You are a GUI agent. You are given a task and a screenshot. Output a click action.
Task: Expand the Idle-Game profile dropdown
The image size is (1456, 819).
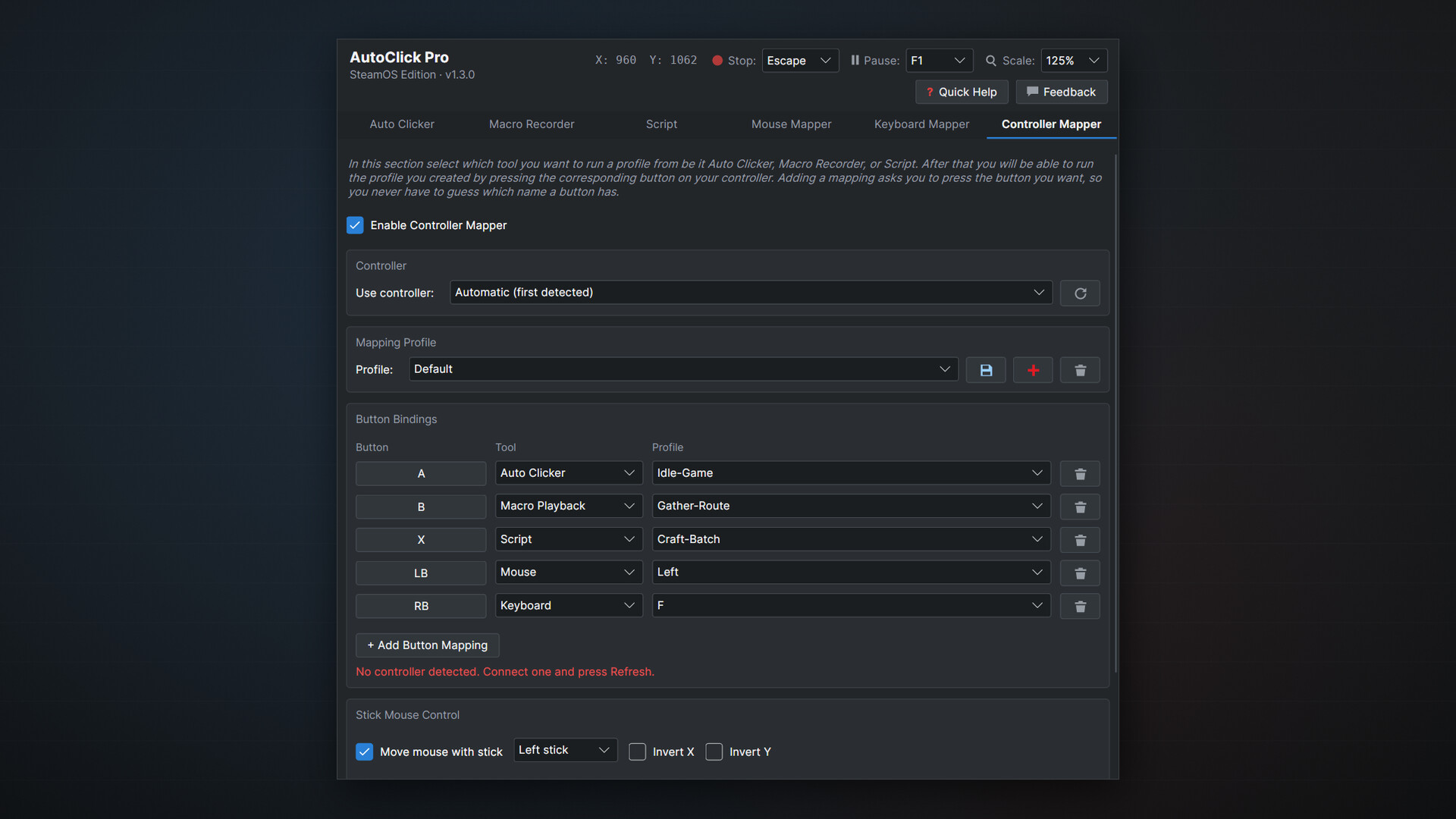[x=851, y=473]
